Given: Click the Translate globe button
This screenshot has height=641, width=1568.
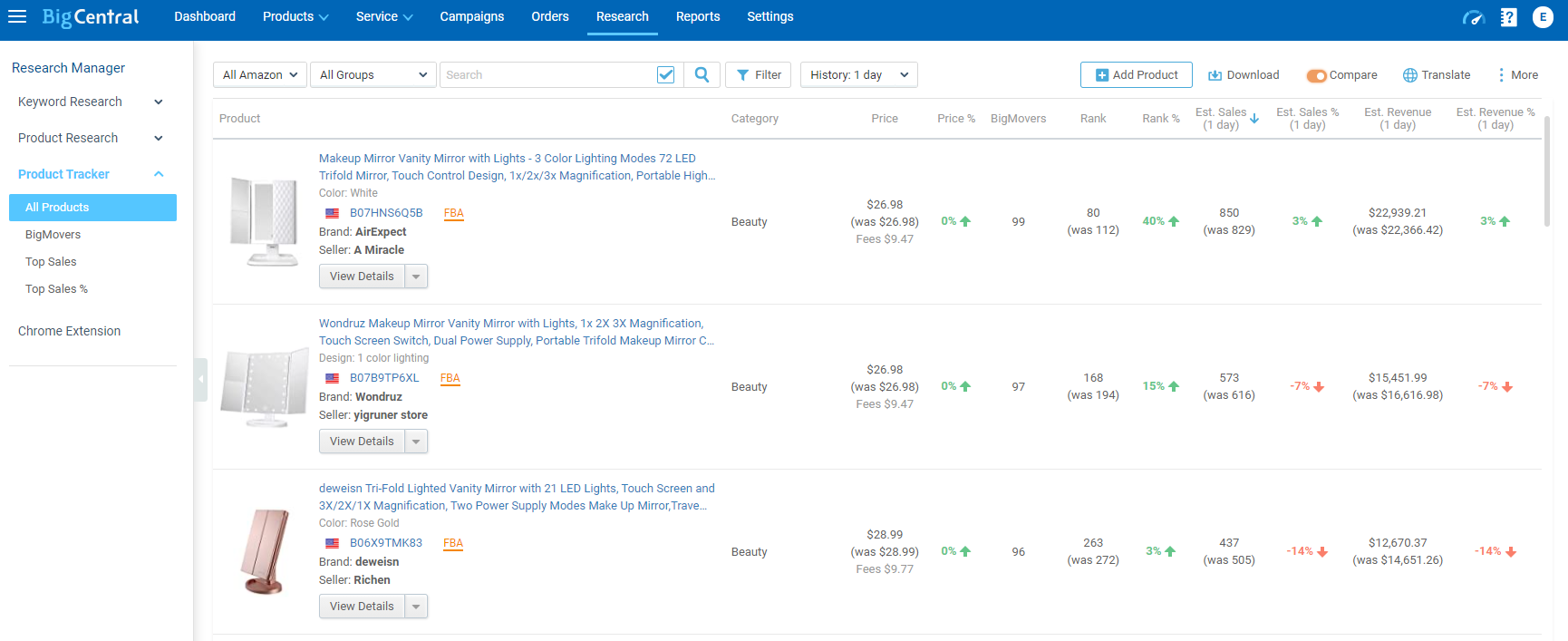Looking at the screenshot, I should pyautogui.click(x=1437, y=74).
